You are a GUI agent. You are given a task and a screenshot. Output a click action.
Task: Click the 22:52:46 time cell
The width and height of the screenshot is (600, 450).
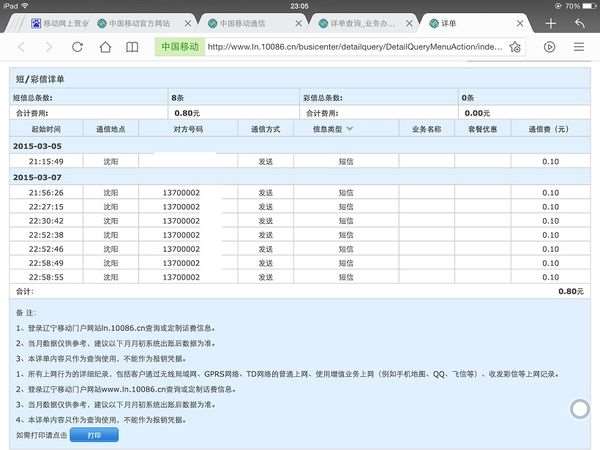click(46, 249)
